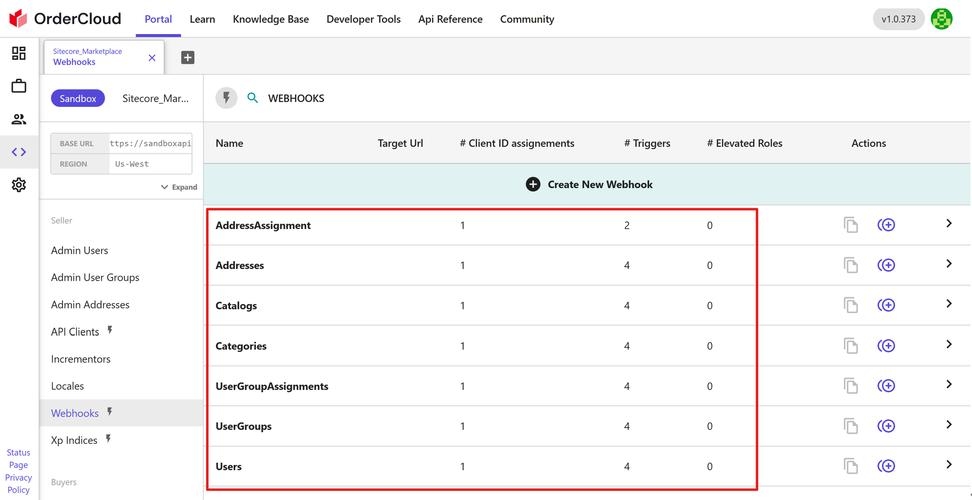
Task: Open the Developer Tools menu
Action: (x=363, y=19)
